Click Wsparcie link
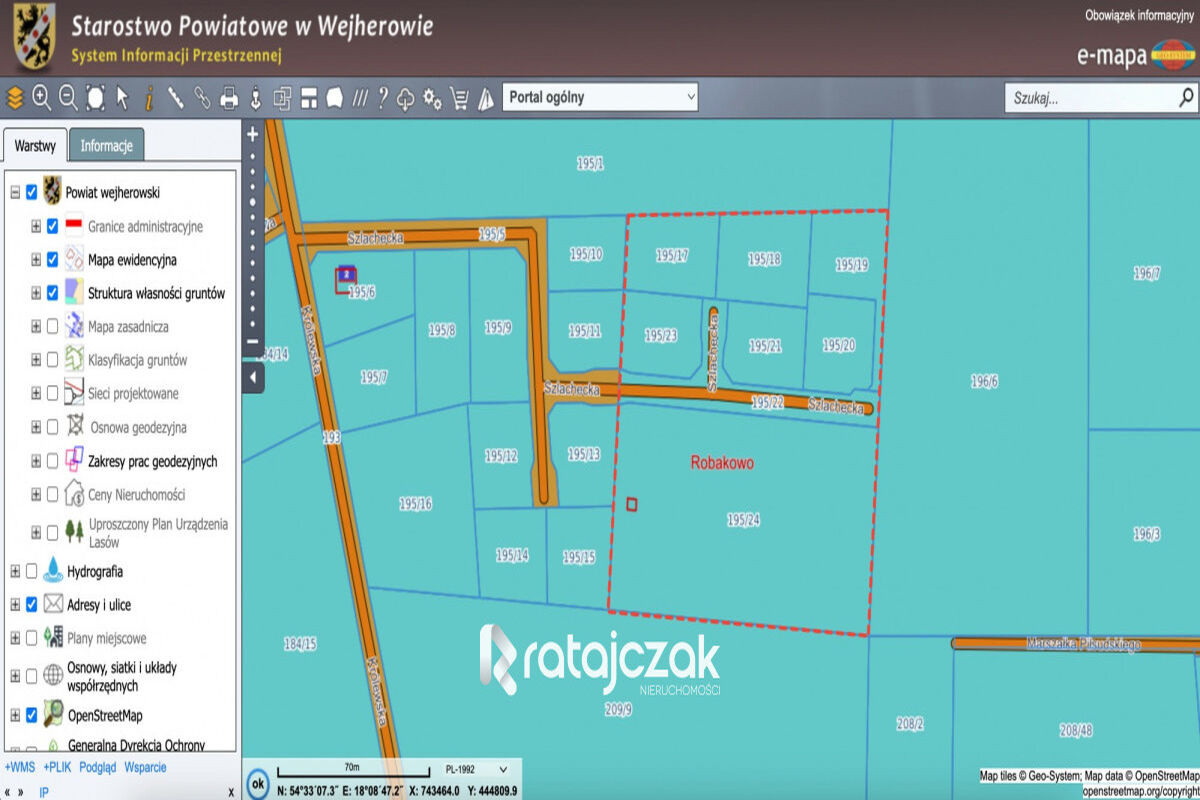The width and height of the screenshot is (1200, 800). point(145,768)
